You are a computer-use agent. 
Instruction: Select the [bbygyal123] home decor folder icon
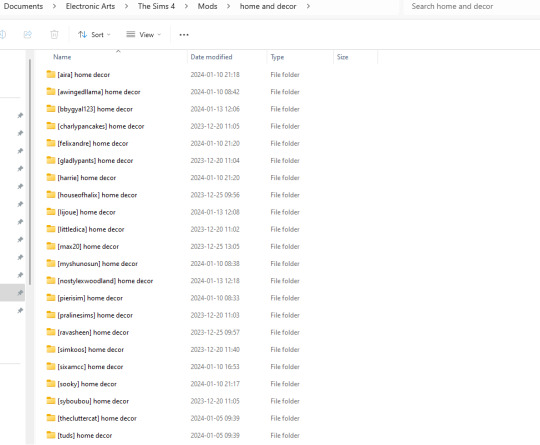51,108
